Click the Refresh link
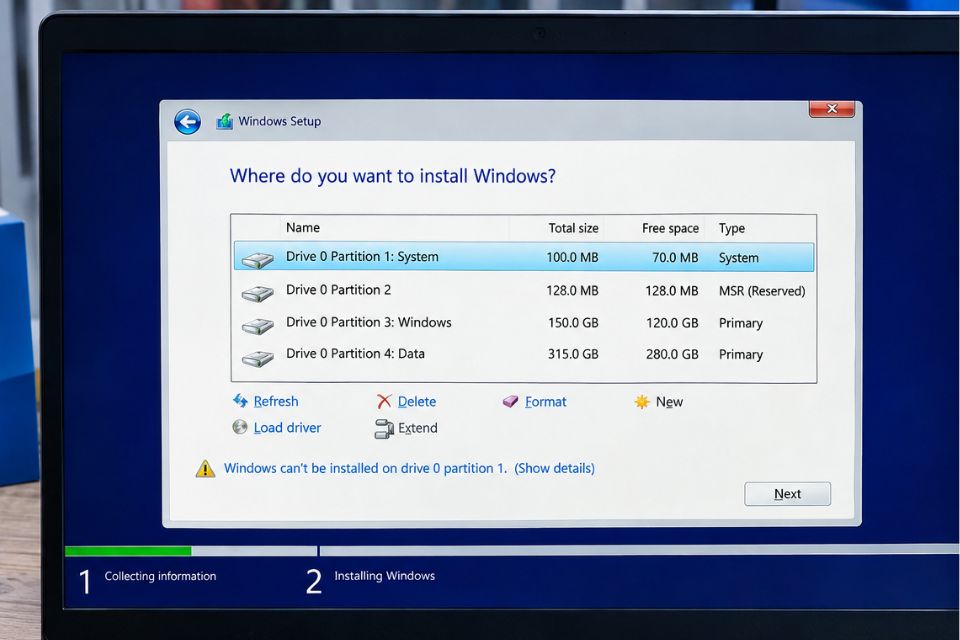 pos(276,401)
